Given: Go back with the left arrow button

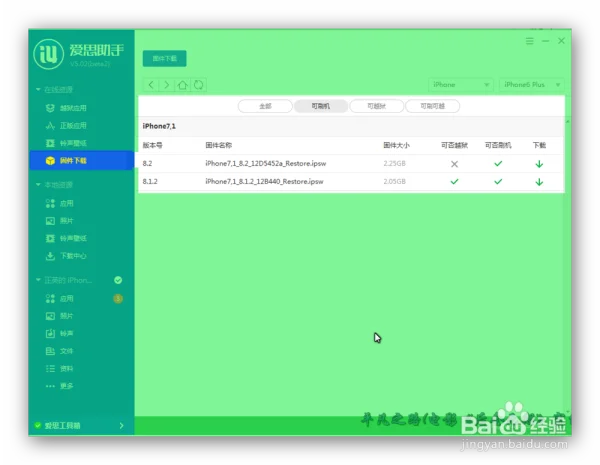Looking at the screenshot, I should click(151, 85).
